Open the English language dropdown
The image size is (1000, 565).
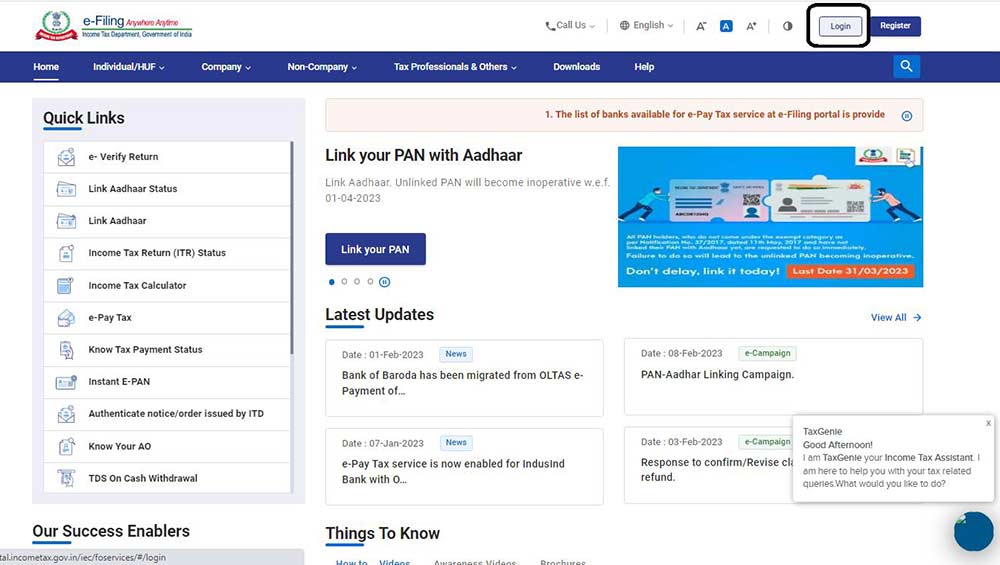tap(646, 26)
